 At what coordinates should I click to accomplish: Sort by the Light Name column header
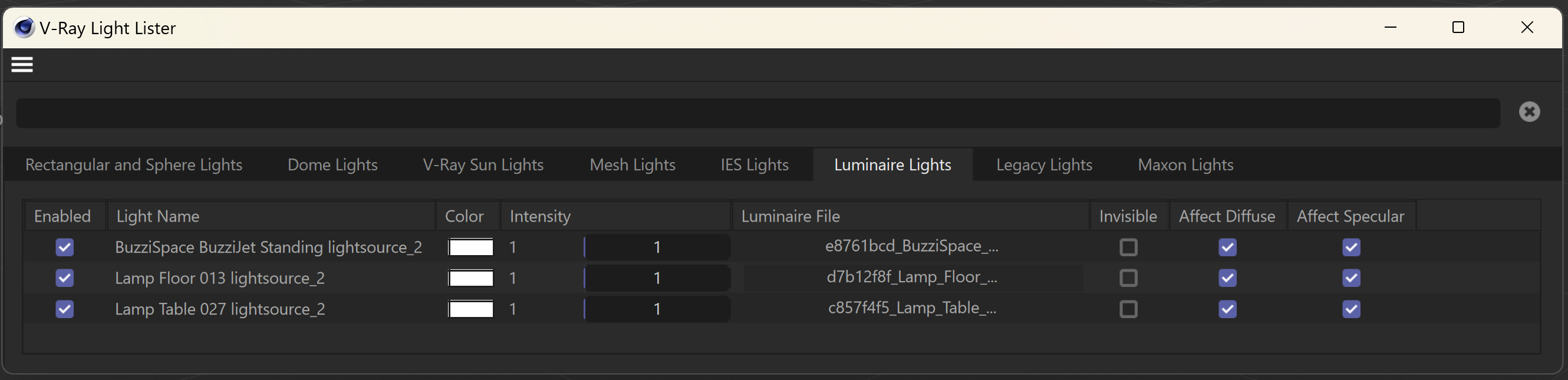pyautogui.click(x=272, y=216)
